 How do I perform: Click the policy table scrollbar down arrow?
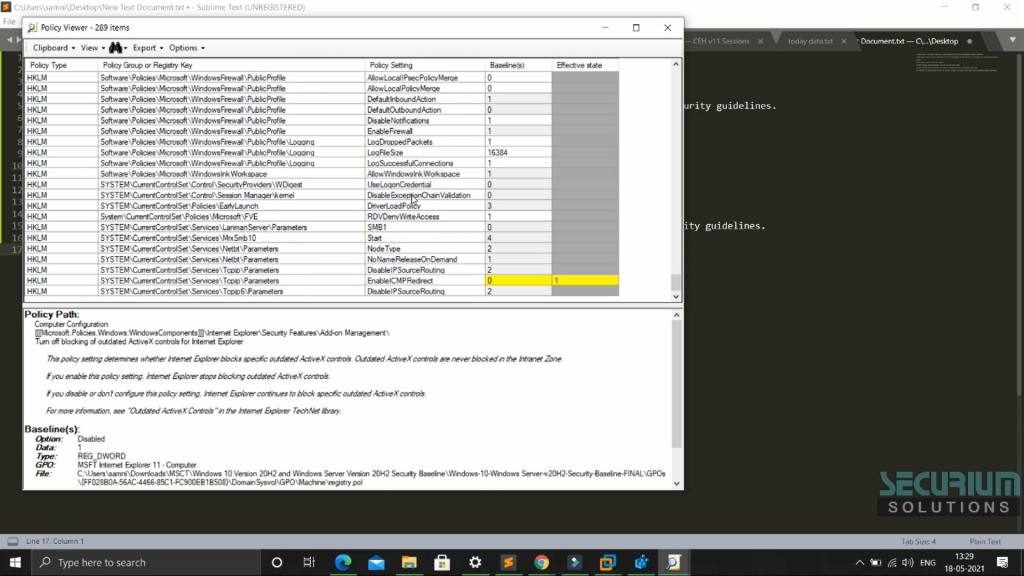click(676, 296)
